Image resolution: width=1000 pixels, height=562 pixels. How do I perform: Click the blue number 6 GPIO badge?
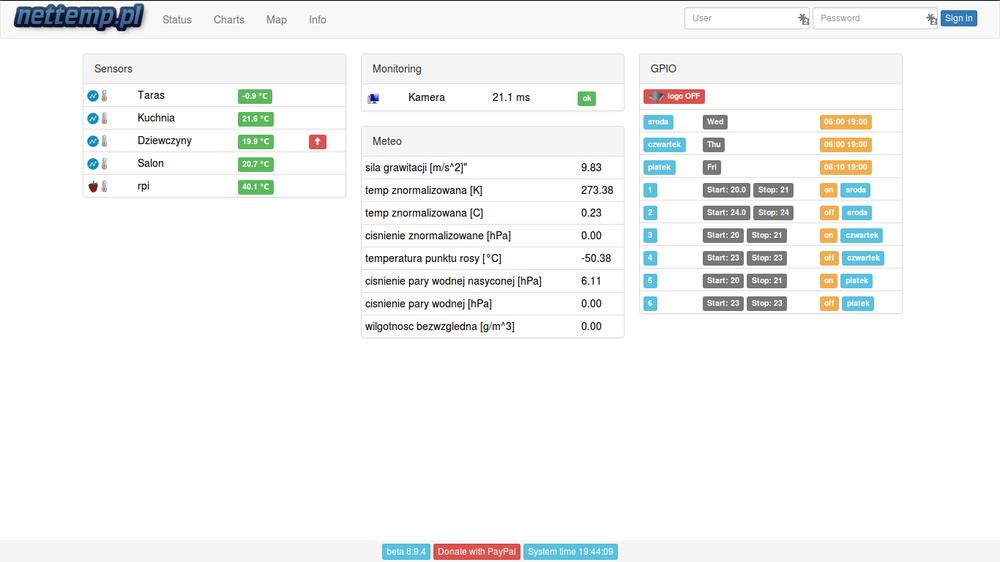click(x=650, y=303)
